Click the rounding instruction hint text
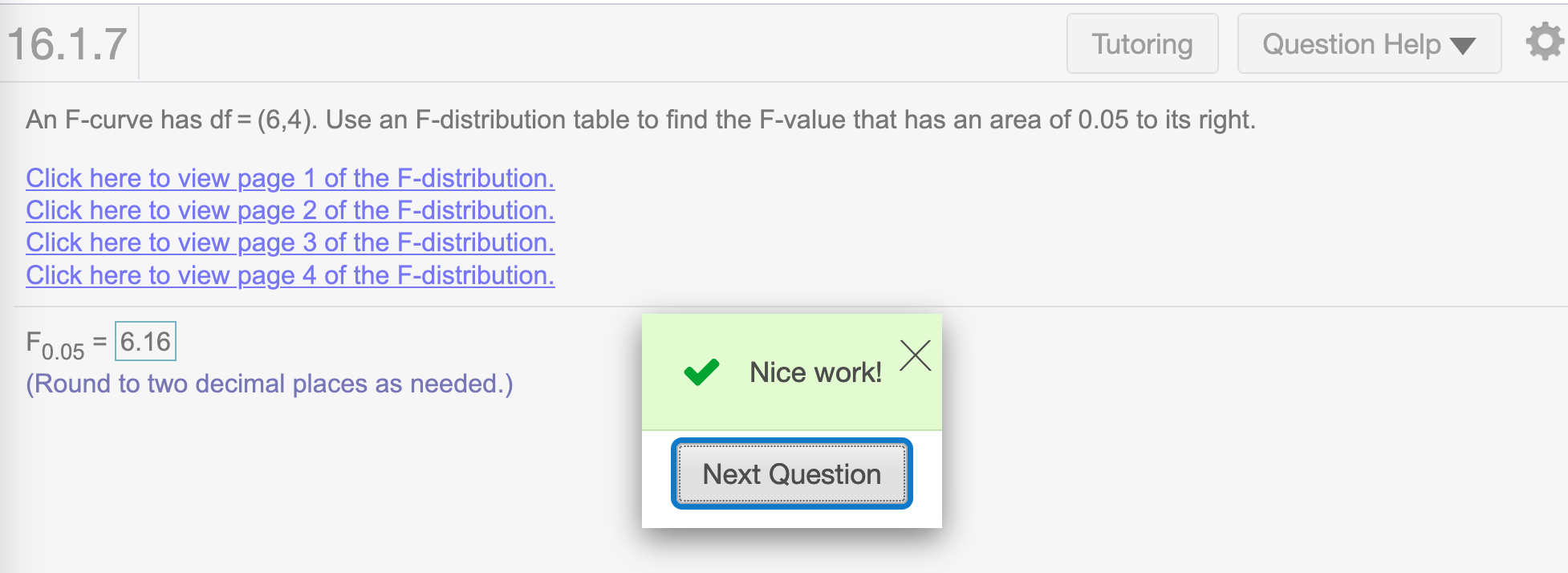The height and width of the screenshot is (573, 1568). [x=270, y=384]
